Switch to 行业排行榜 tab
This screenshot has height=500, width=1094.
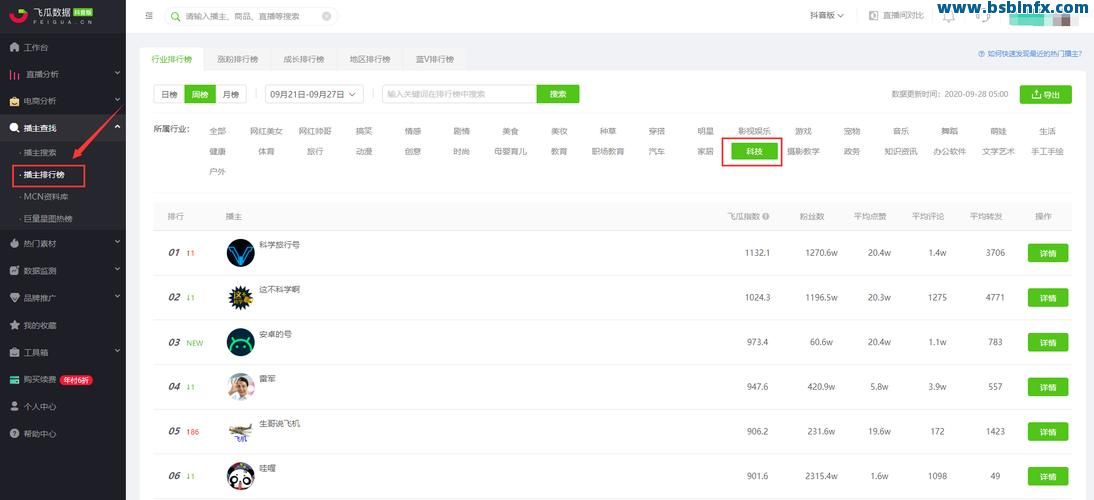point(172,59)
